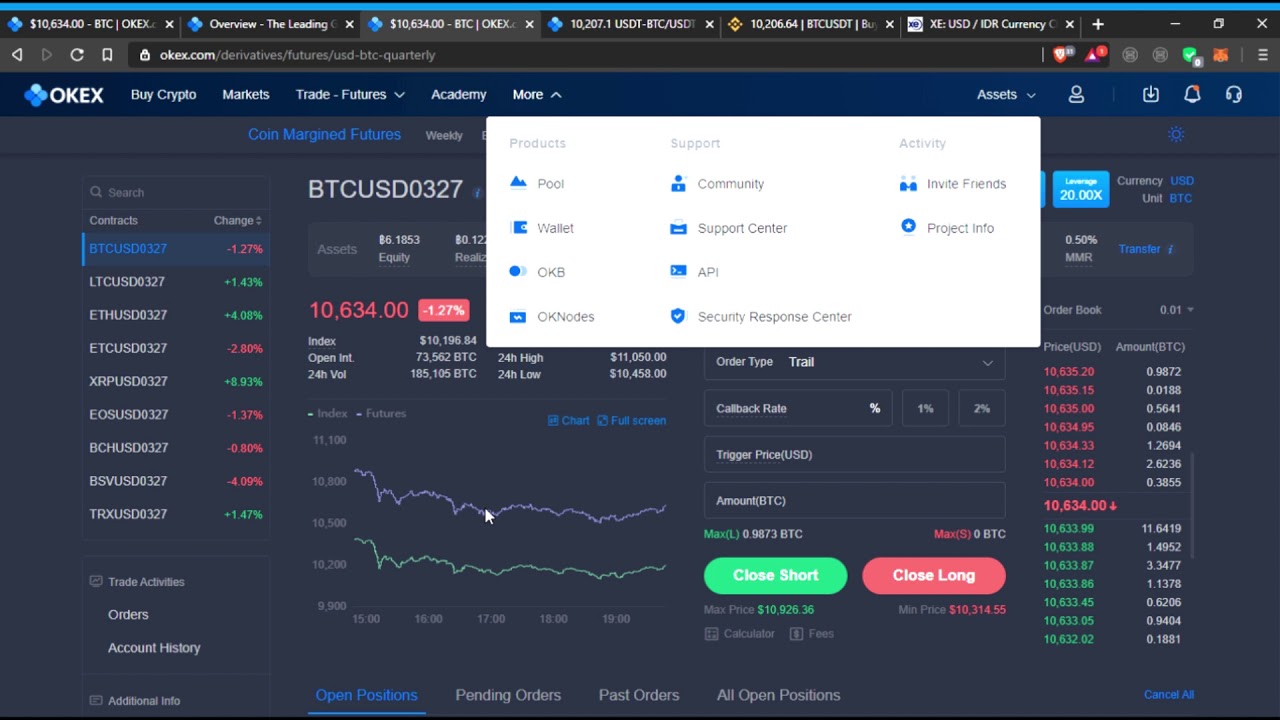Reload the browser page
The width and height of the screenshot is (1280, 720).
[77, 55]
